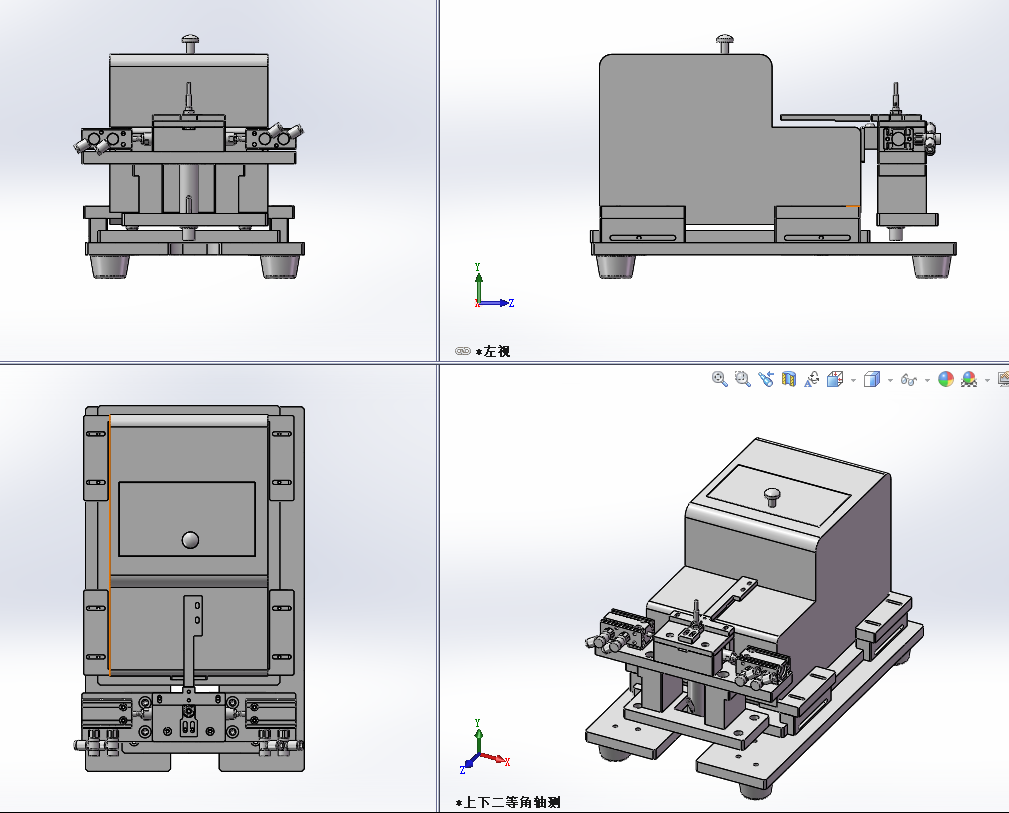Click the View Orientation cube icon
Viewport: 1009px width, 813px height.
pyautogui.click(x=835, y=379)
